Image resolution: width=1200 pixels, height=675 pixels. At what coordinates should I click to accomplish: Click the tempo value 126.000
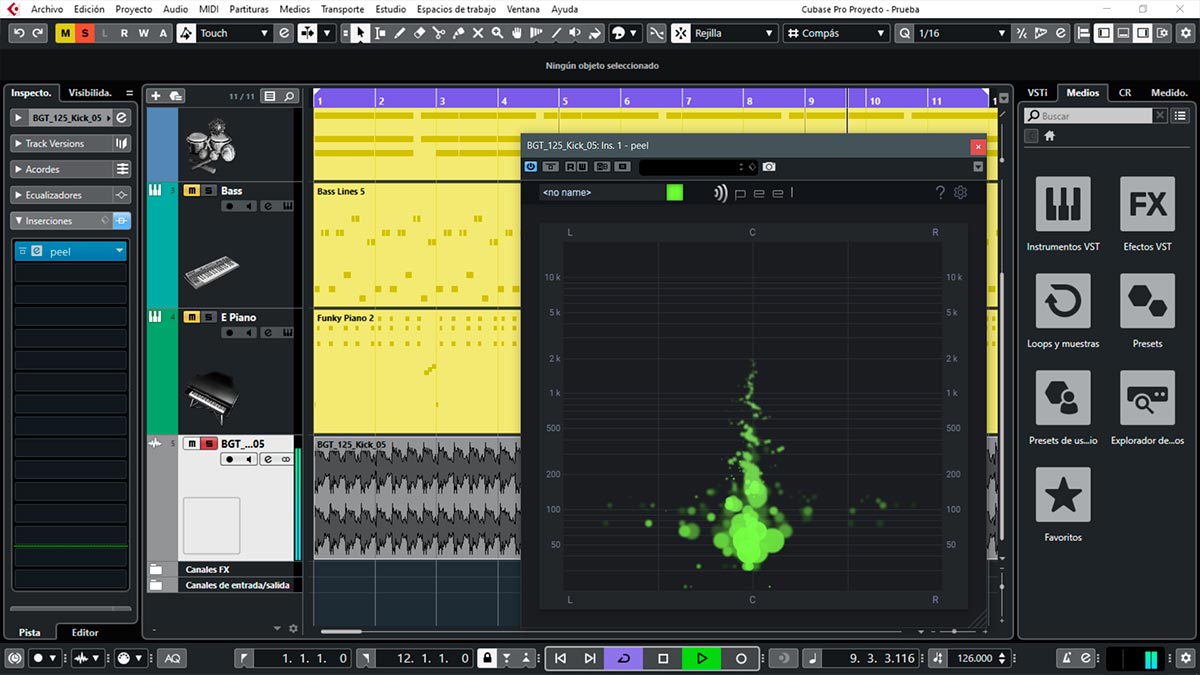tap(975, 658)
